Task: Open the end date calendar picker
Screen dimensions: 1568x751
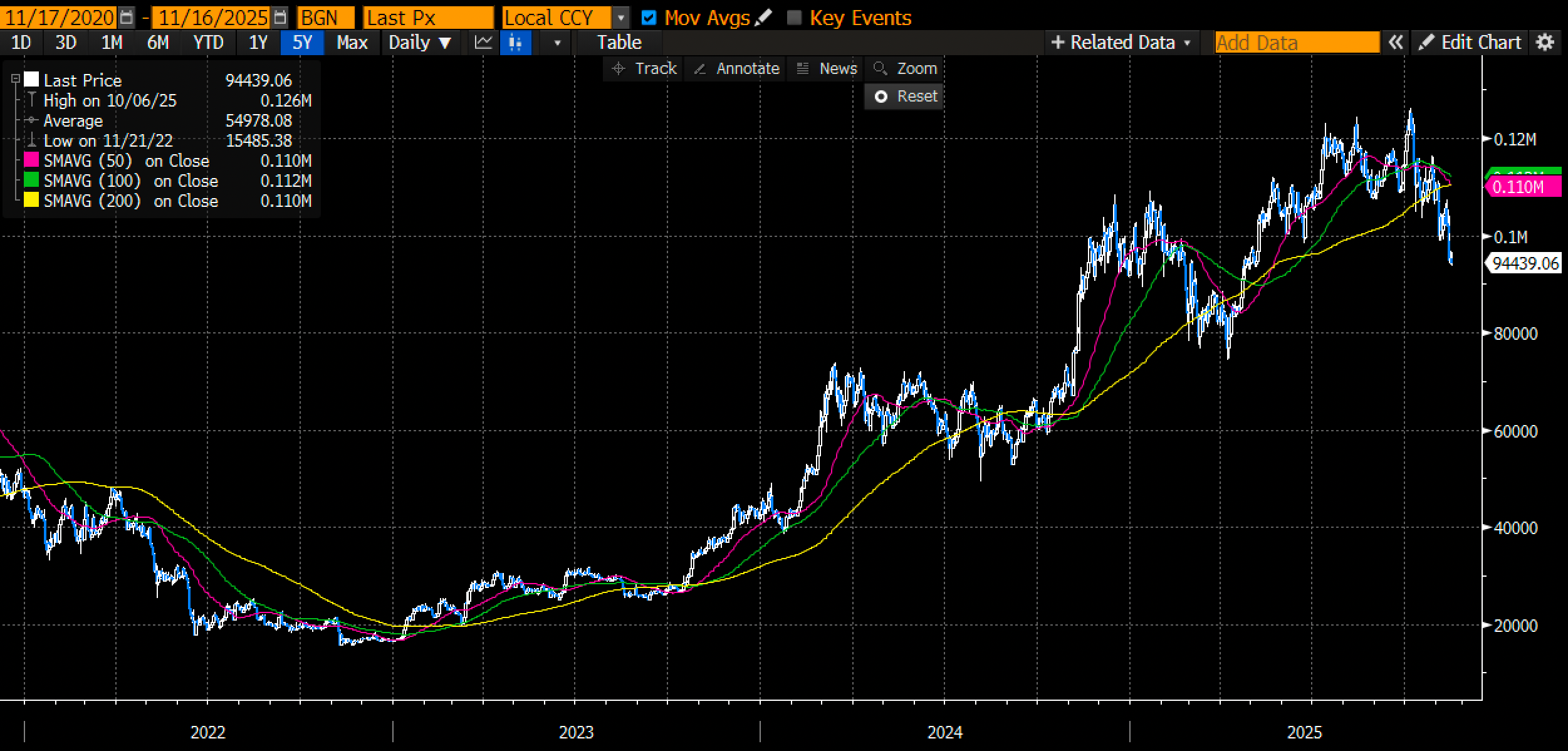Action: pos(281,17)
